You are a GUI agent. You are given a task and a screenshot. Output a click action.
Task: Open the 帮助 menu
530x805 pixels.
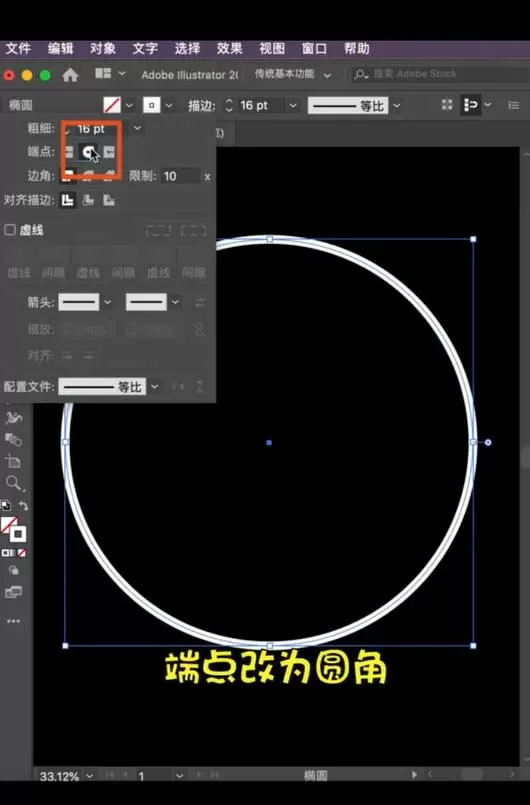coord(356,49)
